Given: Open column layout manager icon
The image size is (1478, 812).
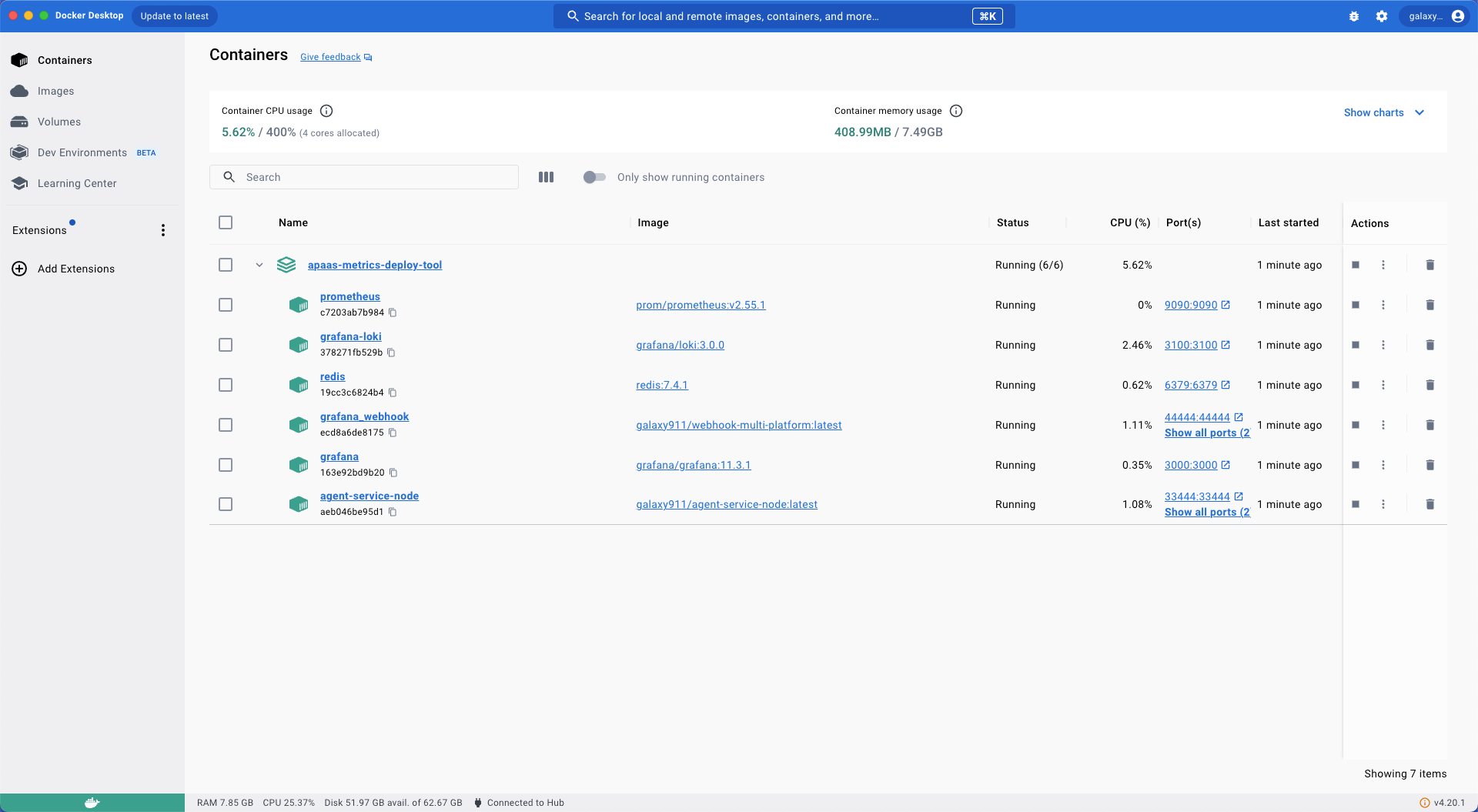Looking at the screenshot, I should (x=547, y=177).
